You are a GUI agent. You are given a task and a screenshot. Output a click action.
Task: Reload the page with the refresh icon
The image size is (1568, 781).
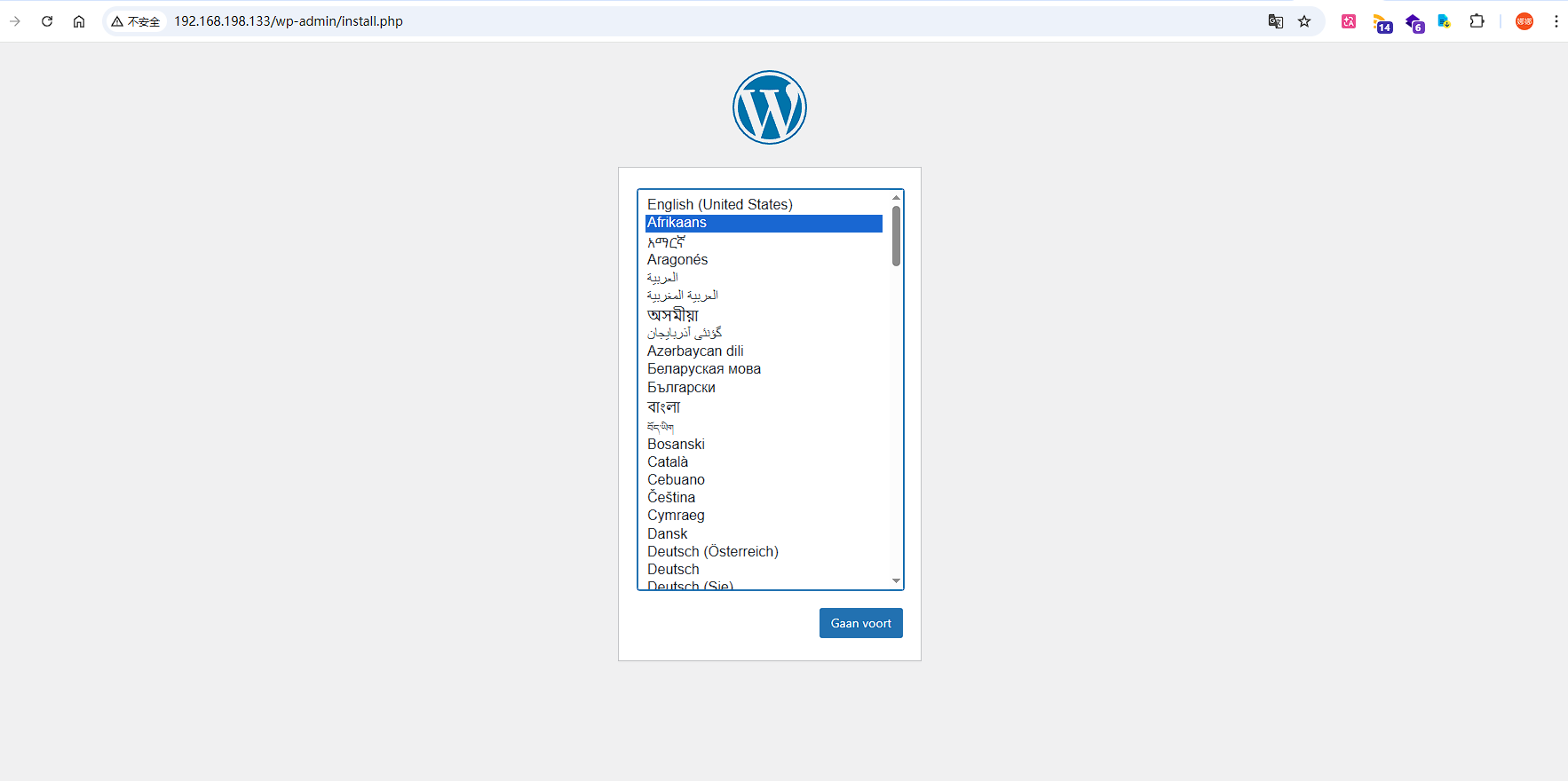(x=47, y=21)
